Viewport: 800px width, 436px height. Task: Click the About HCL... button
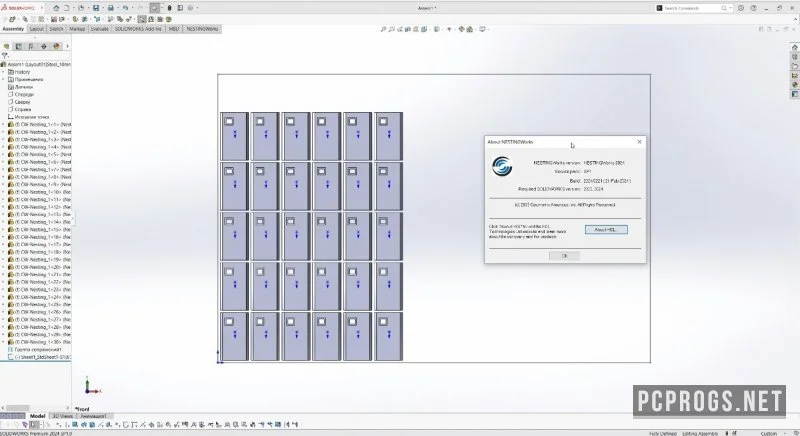click(x=606, y=230)
